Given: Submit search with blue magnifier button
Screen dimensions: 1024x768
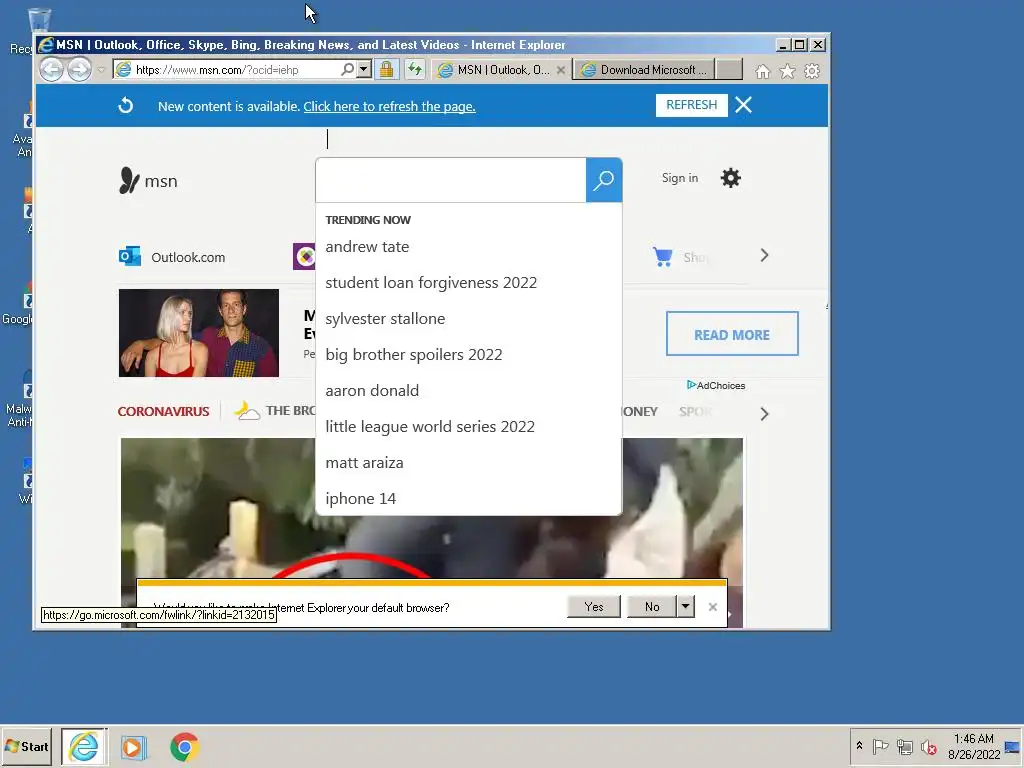Looking at the screenshot, I should point(603,180).
